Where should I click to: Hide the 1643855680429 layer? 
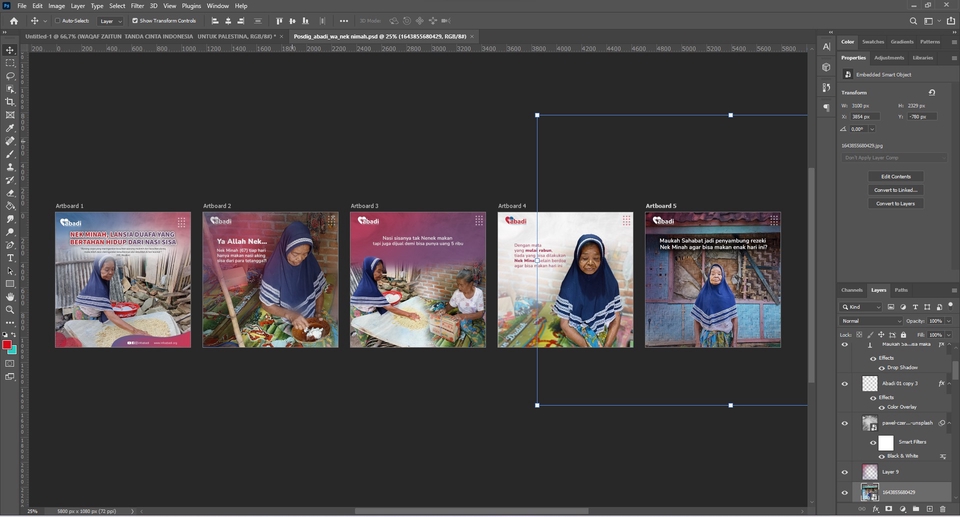[845, 492]
